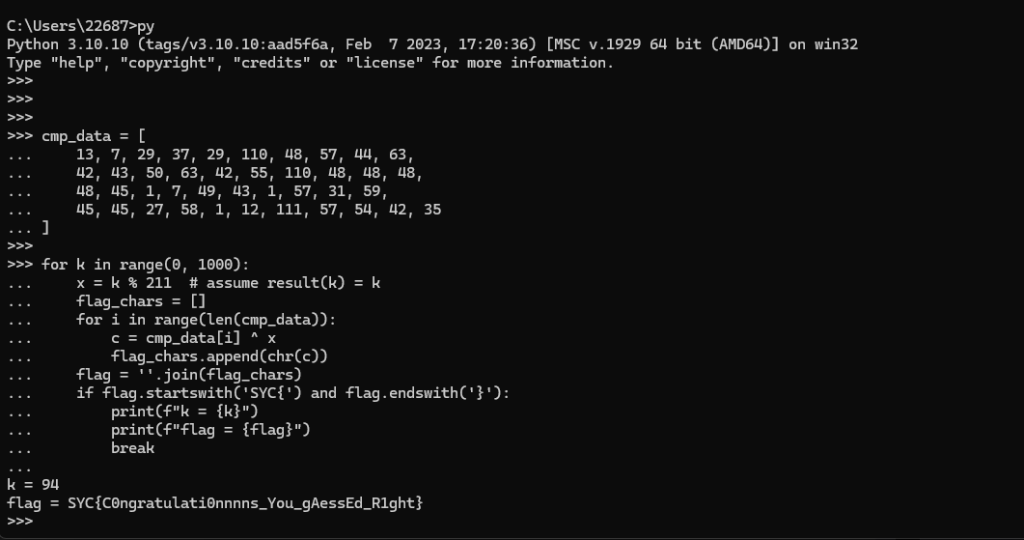The image size is (1024, 540).
Task: Click the 'break' statement
Action: (132, 448)
